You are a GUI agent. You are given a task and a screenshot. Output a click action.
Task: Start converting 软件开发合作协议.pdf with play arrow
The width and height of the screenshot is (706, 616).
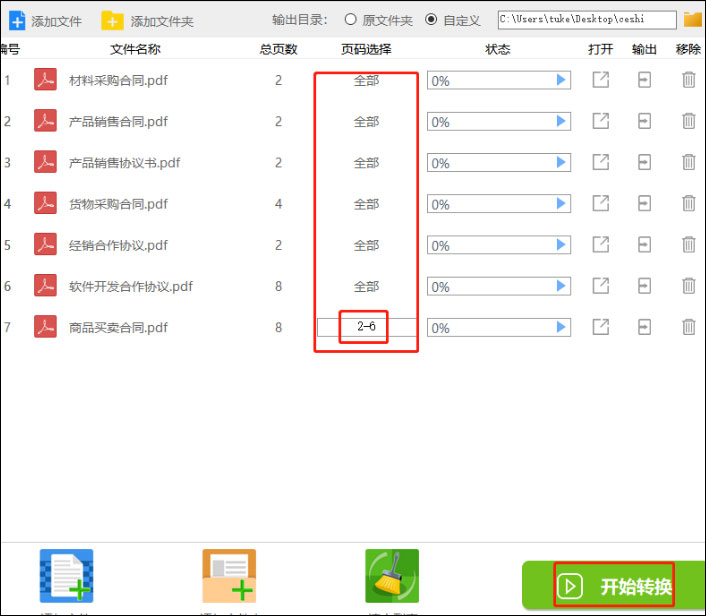(561, 285)
